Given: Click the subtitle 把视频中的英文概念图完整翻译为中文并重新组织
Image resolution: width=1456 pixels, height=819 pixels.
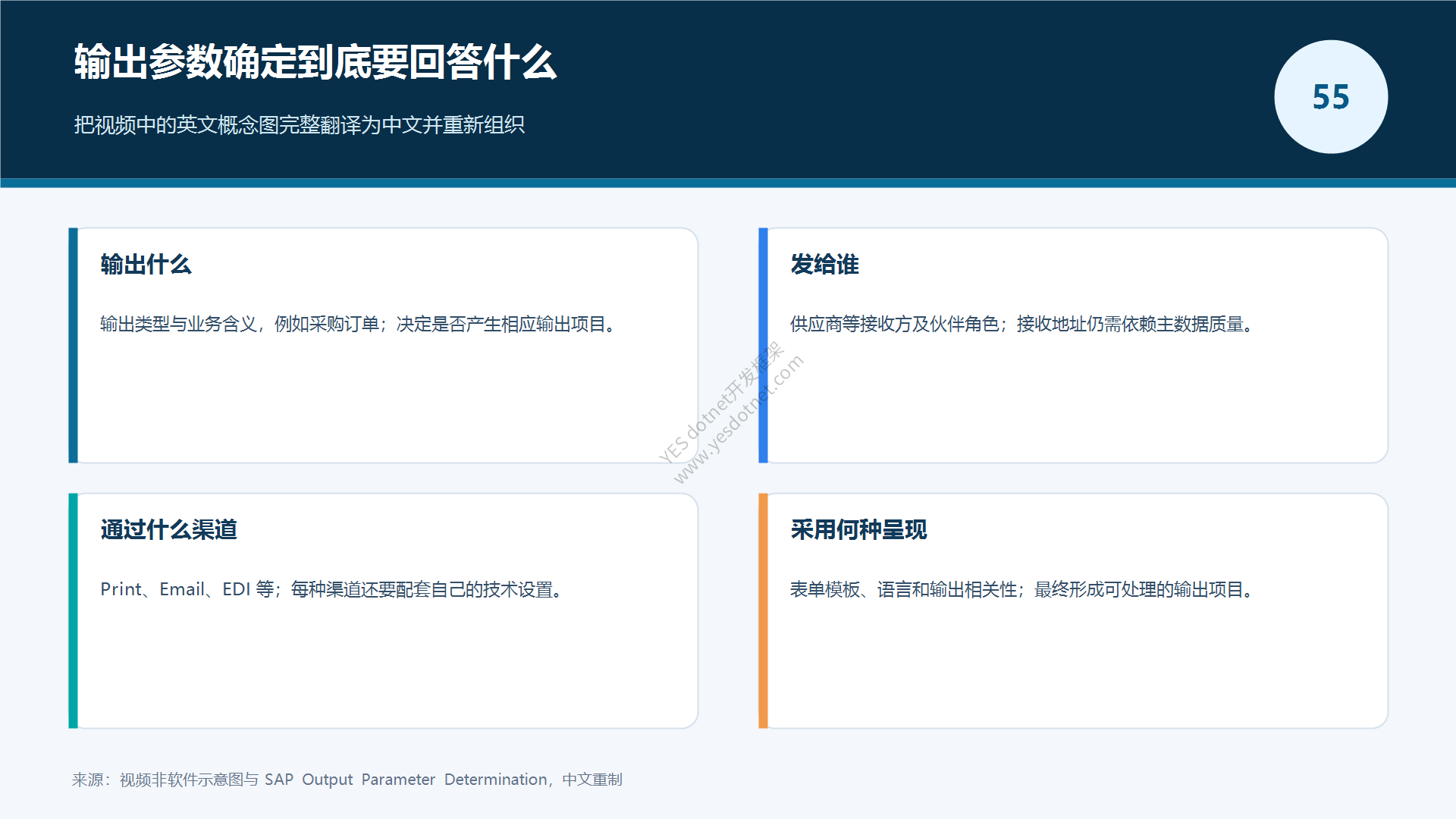Looking at the screenshot, I should 300,124.
